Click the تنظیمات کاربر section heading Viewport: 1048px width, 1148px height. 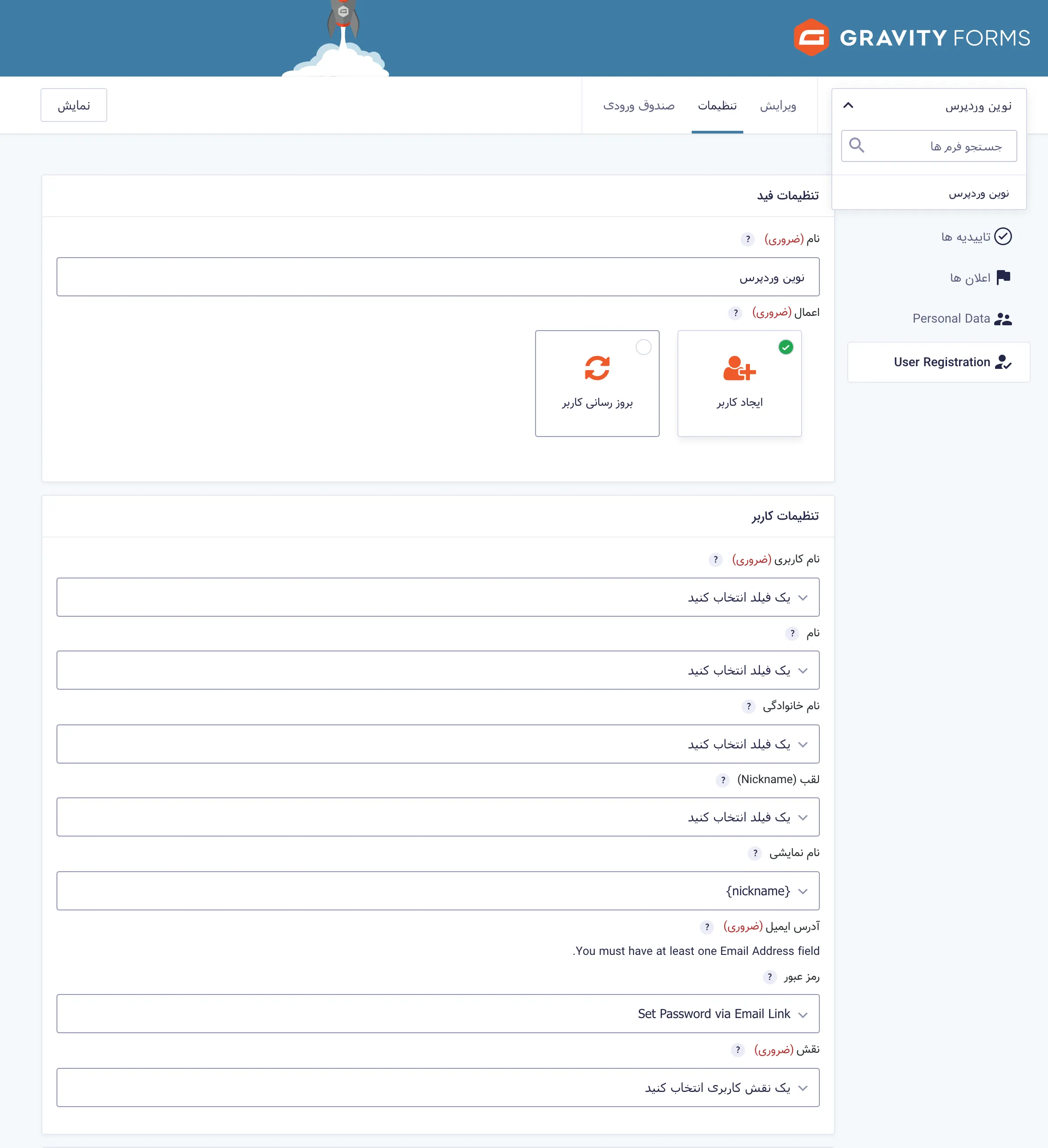click(x=785, y=516)
